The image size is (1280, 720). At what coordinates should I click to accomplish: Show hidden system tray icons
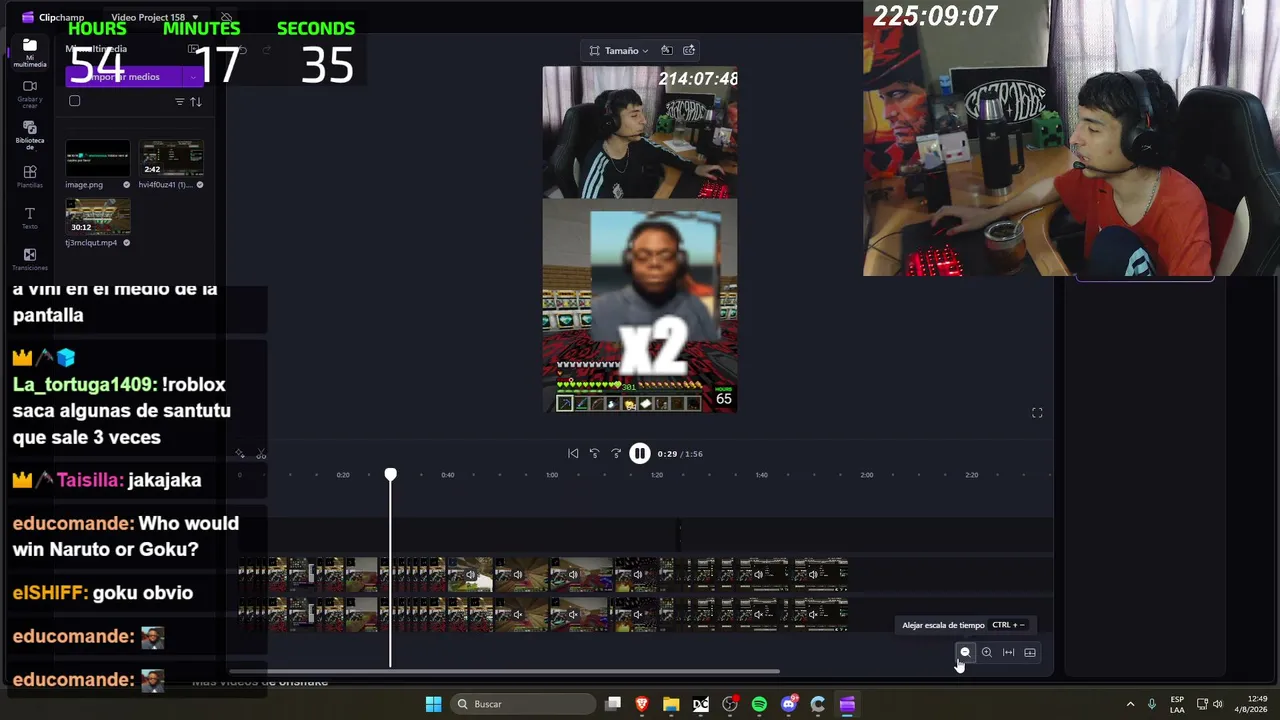(x=1130, y=704)
